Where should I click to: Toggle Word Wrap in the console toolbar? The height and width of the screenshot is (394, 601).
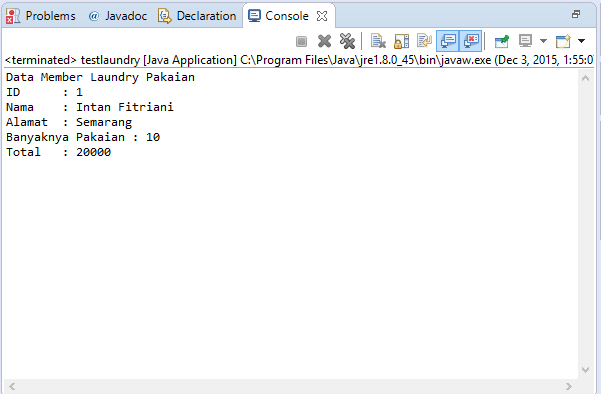424,41
